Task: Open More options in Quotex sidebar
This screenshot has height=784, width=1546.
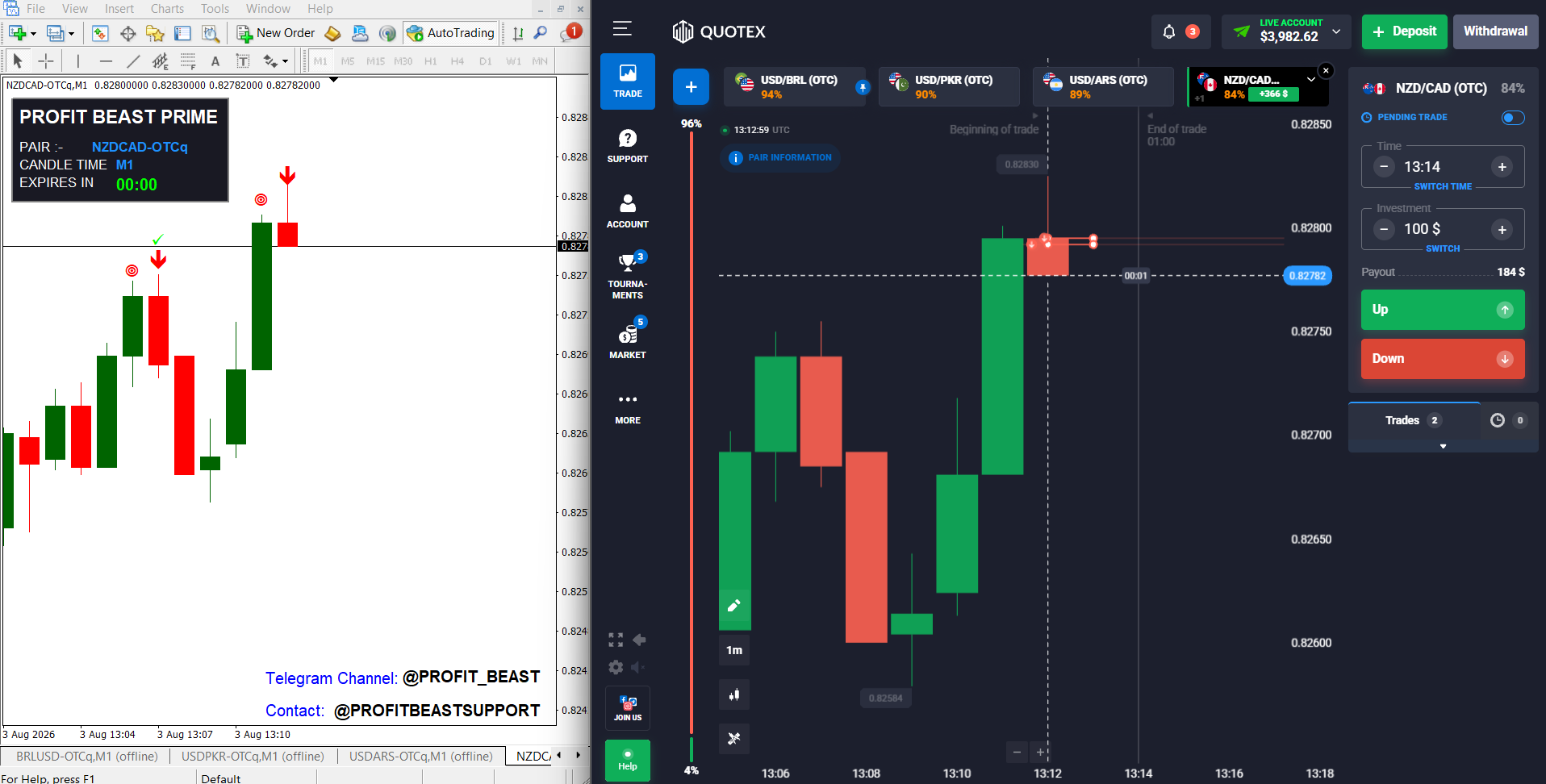Action: [x=628, y=407]
